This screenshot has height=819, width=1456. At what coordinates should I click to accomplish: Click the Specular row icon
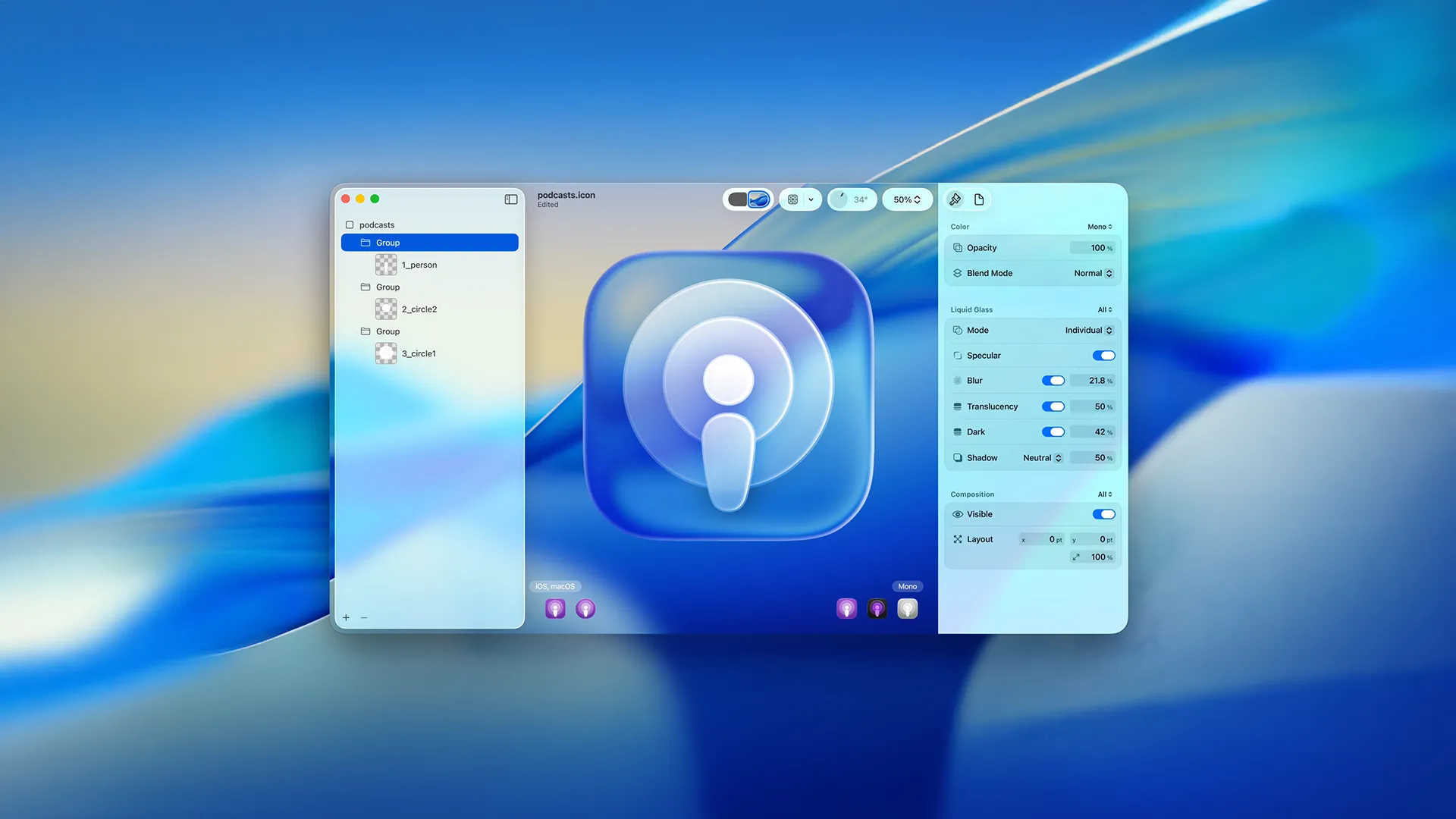point(958,356)
